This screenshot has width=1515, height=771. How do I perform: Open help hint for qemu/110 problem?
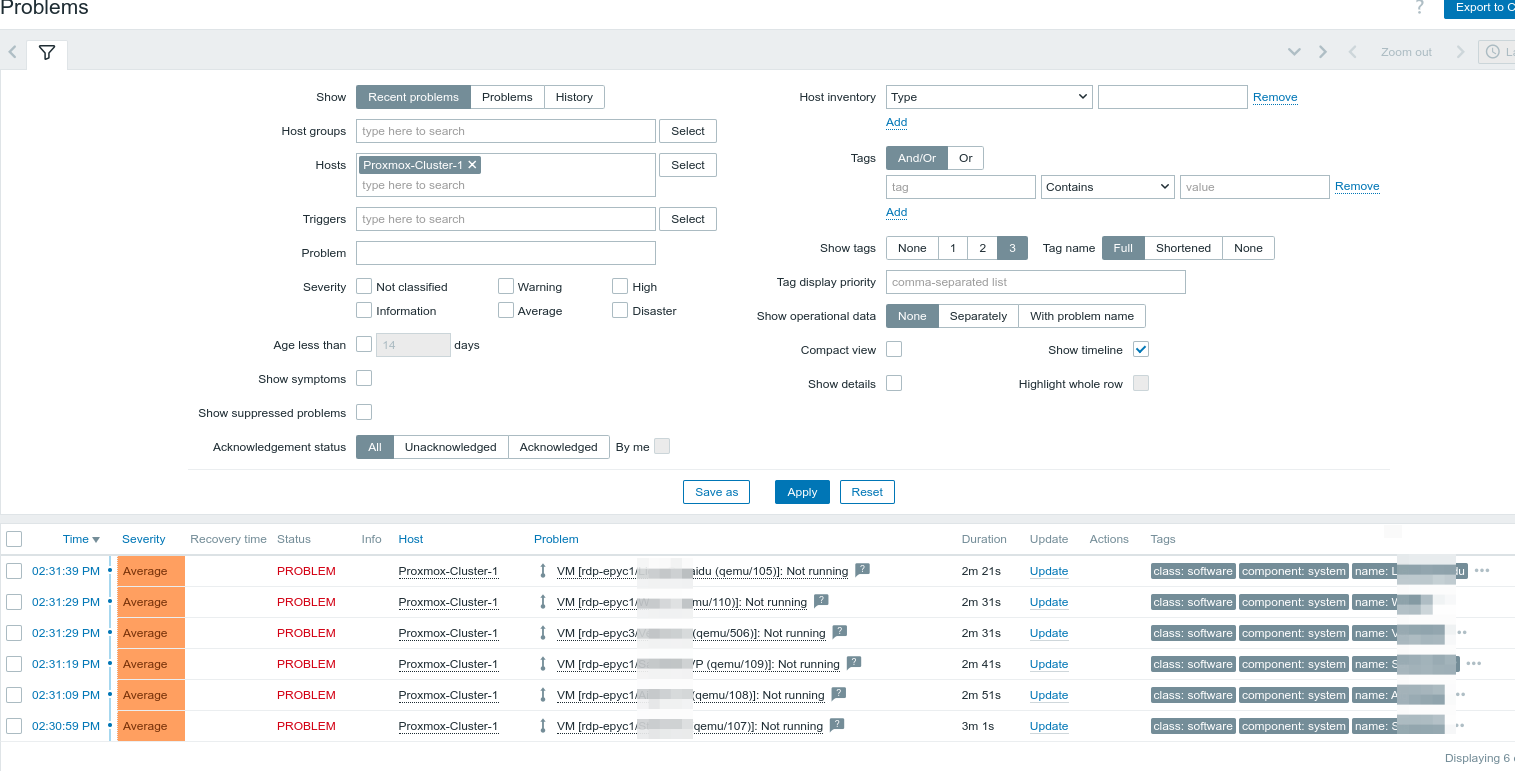click(821, 601)
